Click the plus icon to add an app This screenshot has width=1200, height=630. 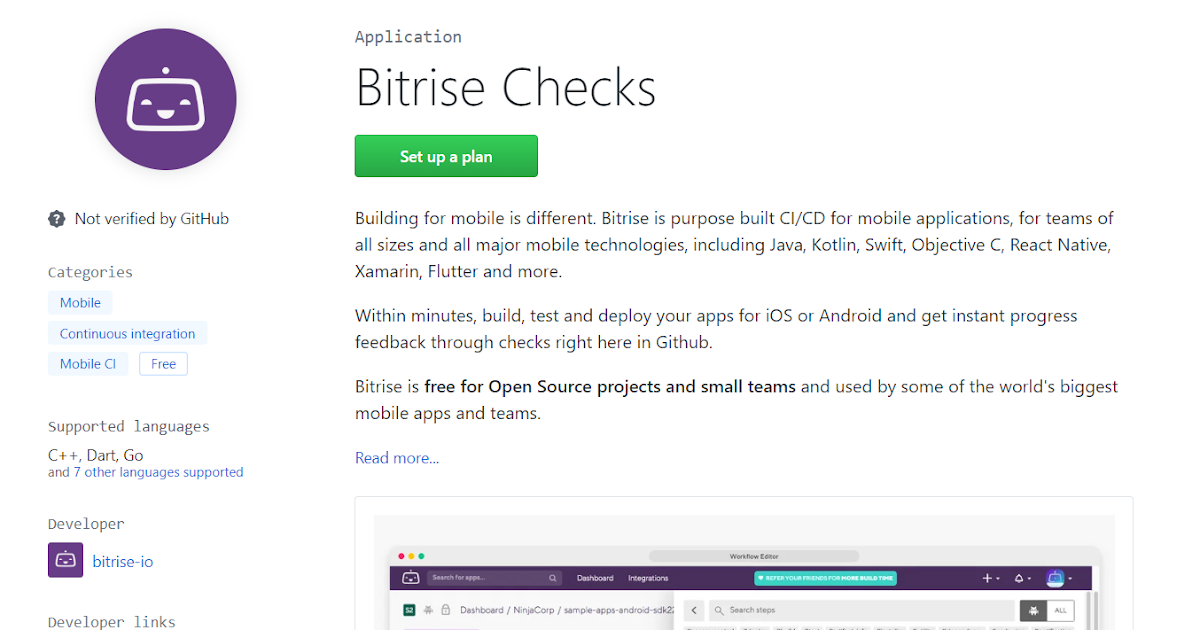985,577
